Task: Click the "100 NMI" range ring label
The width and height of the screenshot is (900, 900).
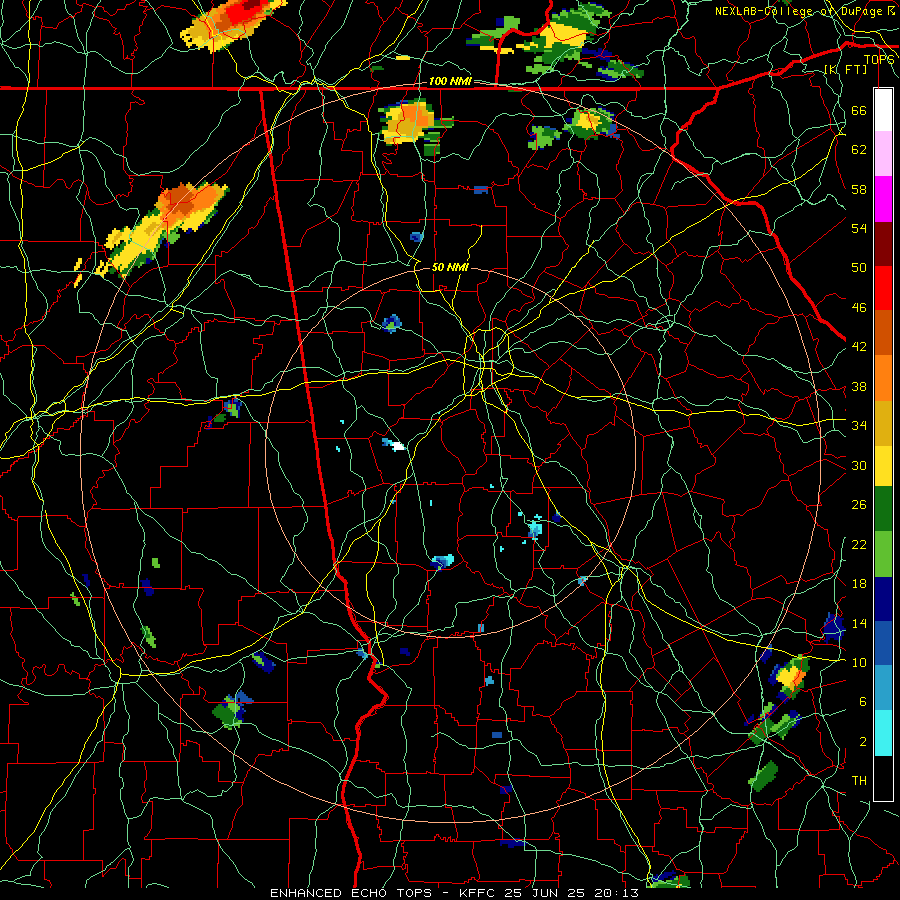Action: tap(450, 82)
